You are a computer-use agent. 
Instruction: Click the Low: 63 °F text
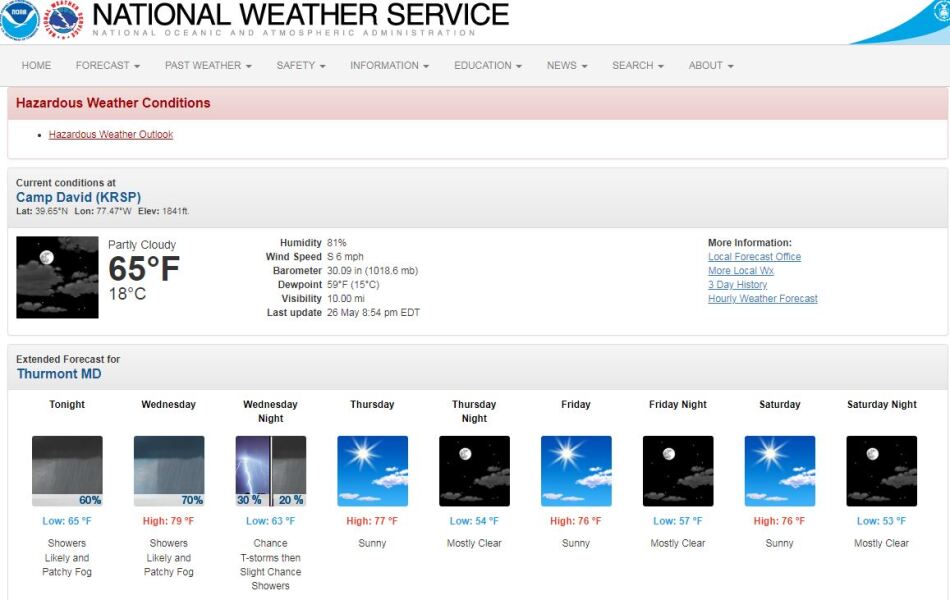[271, 521]
